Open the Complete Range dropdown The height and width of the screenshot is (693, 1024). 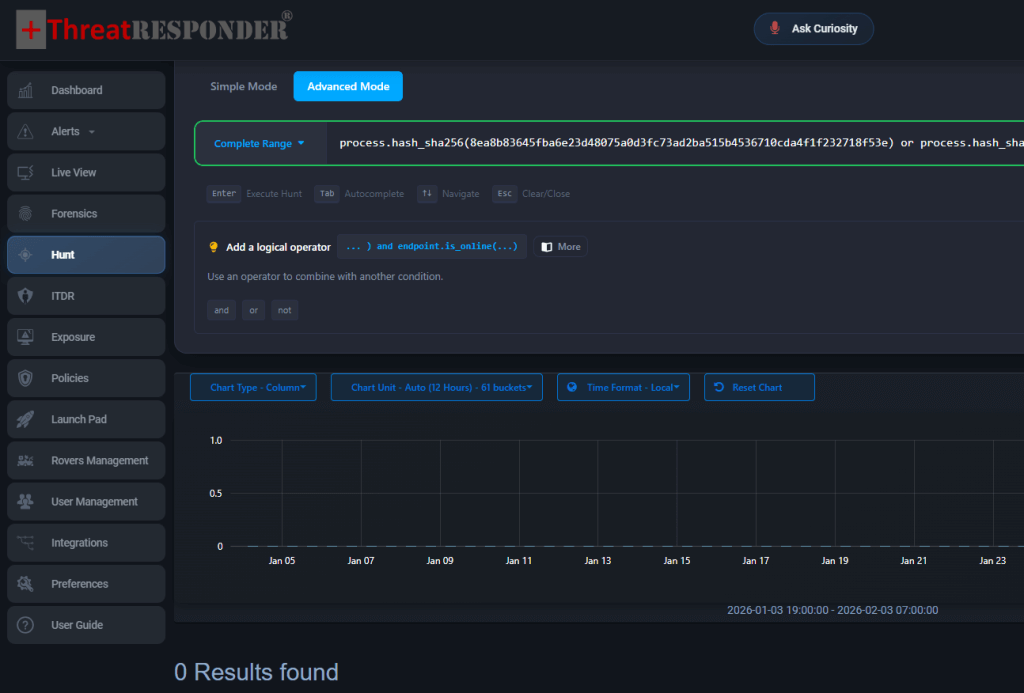[259, 144]
